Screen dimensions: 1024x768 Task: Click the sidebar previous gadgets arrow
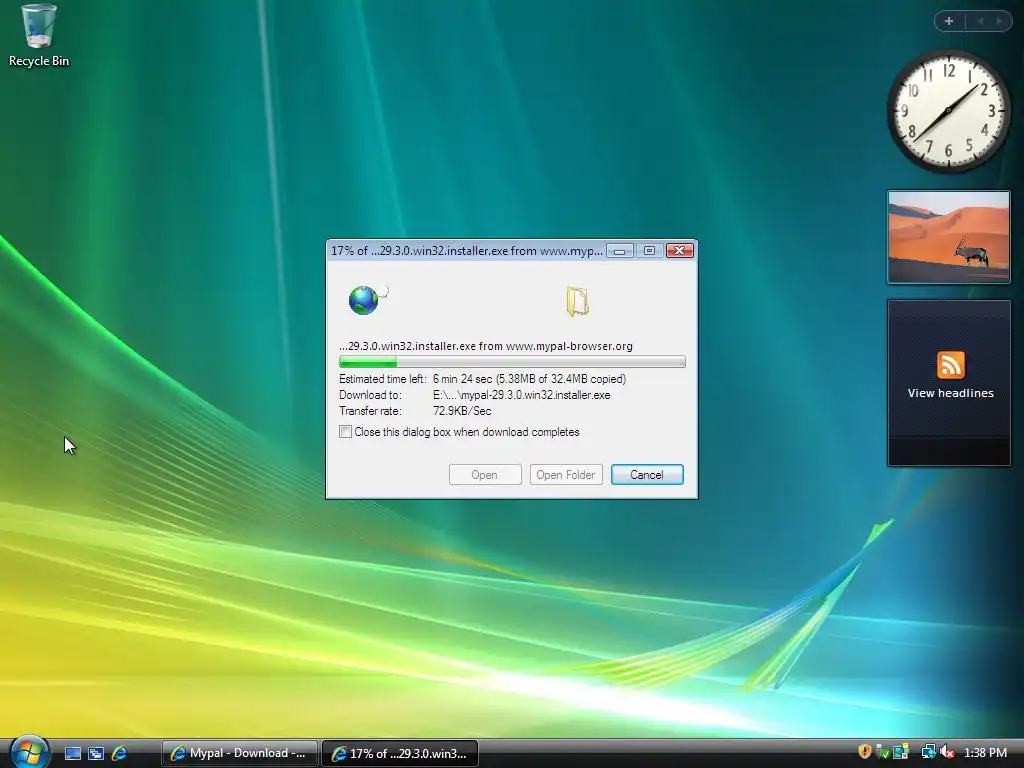980,21
